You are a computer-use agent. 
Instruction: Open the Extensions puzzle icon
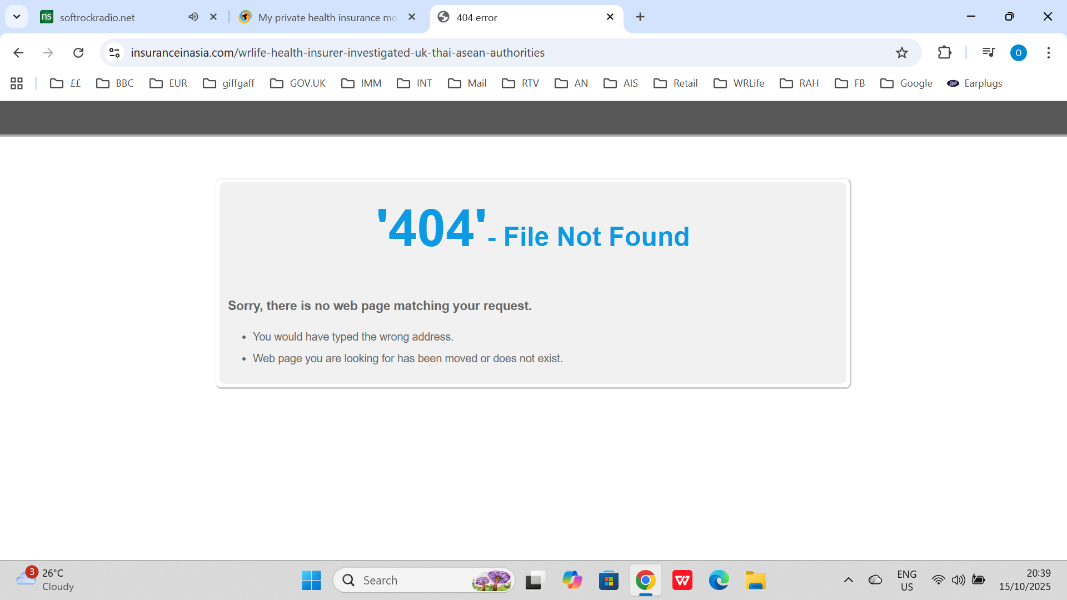[944, 53]
